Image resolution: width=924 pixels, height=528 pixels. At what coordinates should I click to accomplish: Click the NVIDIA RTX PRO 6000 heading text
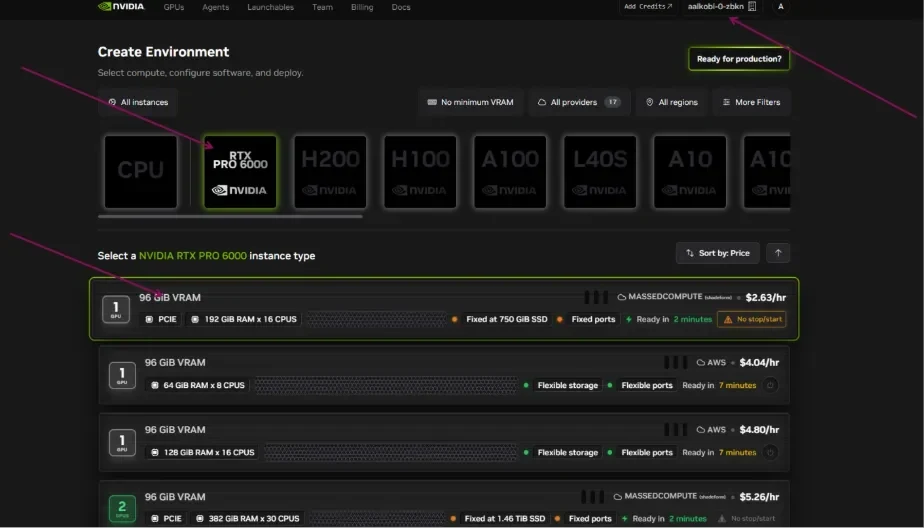coord(193,256)
